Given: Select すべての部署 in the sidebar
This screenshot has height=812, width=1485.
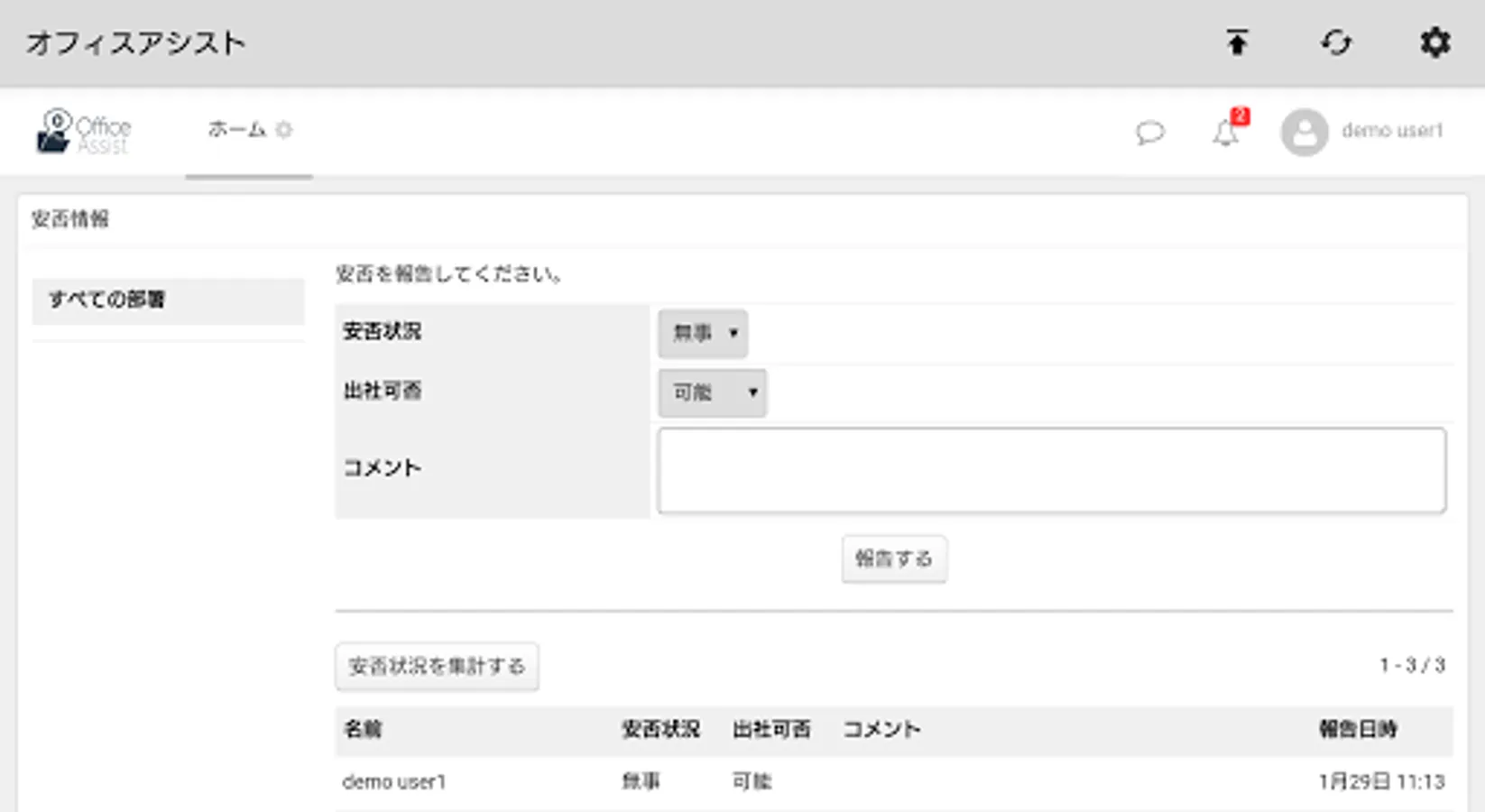Looking at the screenshot, I should coord(168,300).
